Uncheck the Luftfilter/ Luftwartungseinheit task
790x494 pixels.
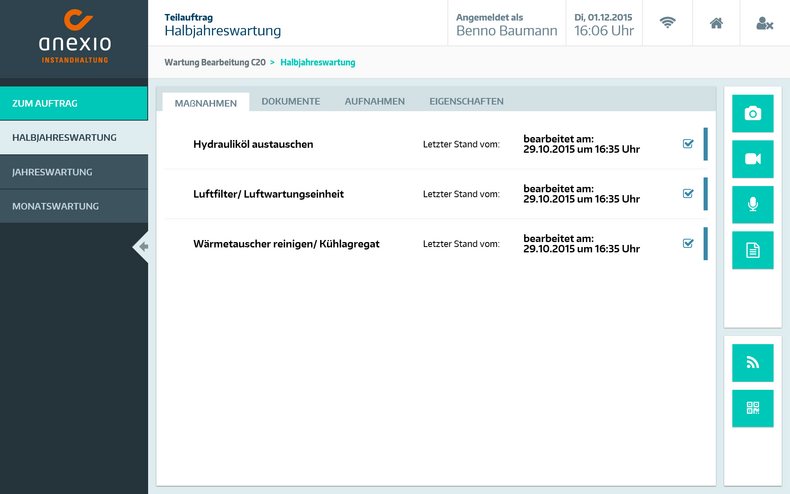click(688, 194)
